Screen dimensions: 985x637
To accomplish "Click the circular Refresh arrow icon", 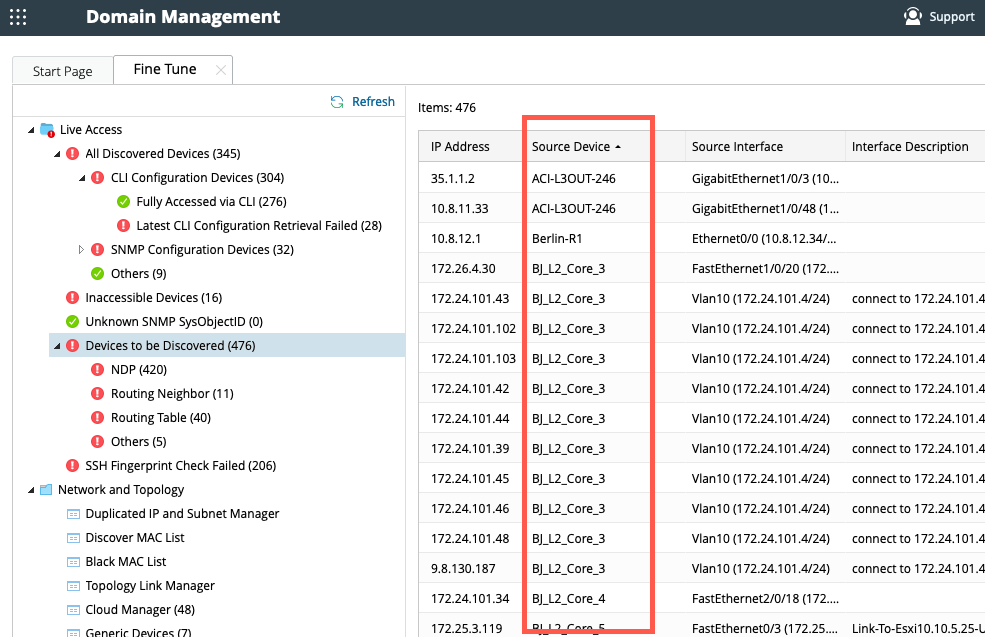I will pyautogui.click(x=338, y=101).
